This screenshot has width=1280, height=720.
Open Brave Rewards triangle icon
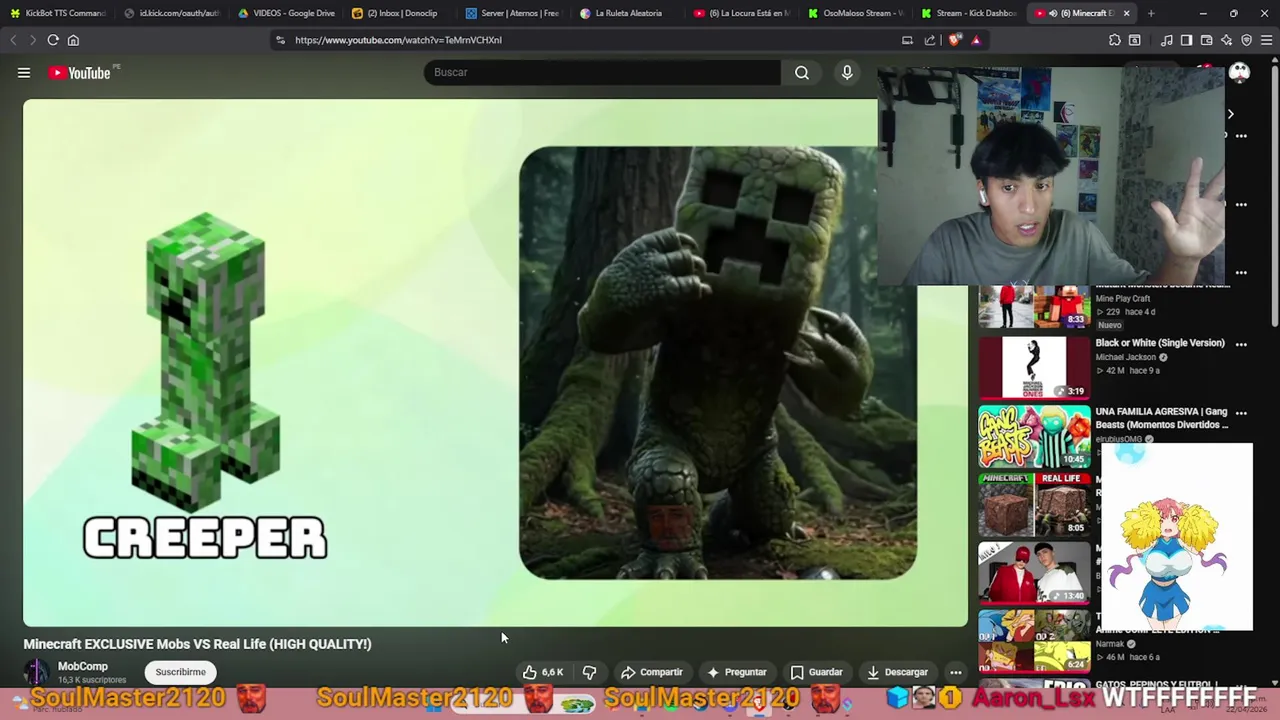point(976,40)
